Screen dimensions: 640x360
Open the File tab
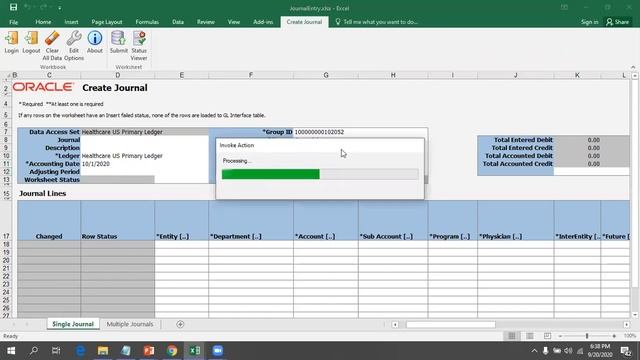coord(13,22)
